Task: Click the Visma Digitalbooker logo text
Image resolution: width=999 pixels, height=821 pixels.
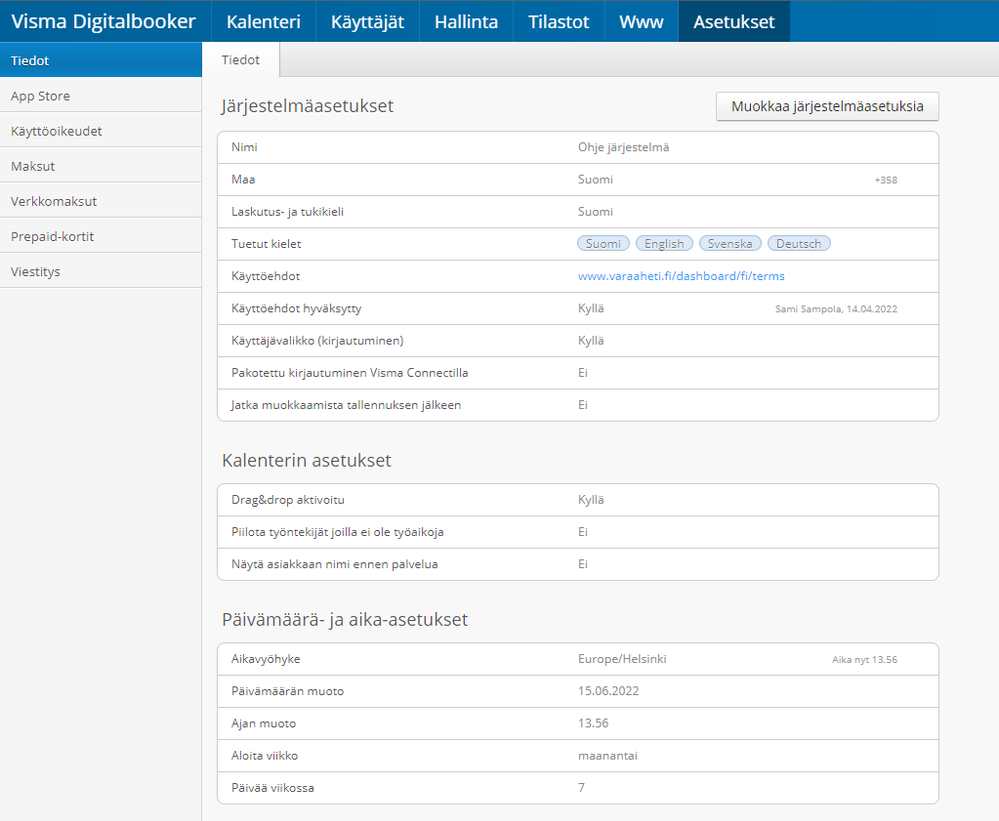Action: coord(103,22)
